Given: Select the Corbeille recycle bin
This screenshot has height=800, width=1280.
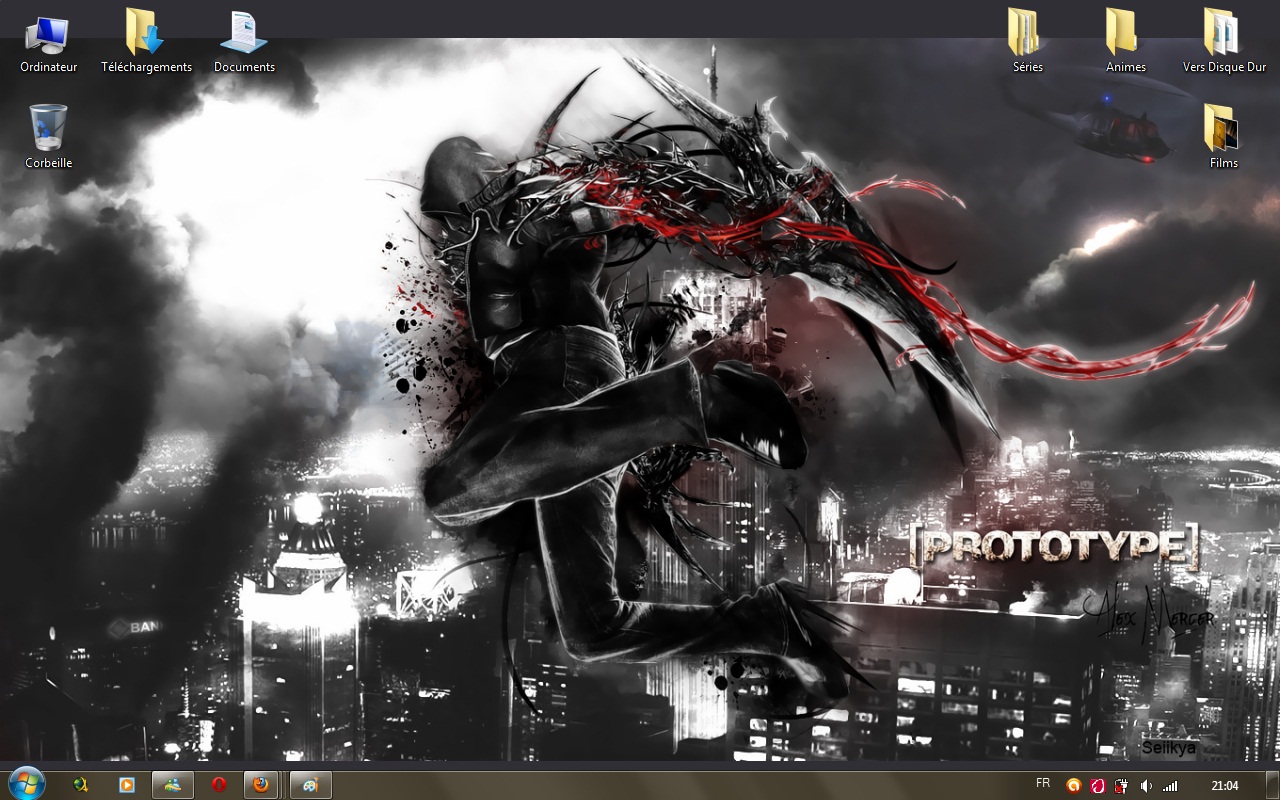Looking at the screenshot, I should 48,129.
